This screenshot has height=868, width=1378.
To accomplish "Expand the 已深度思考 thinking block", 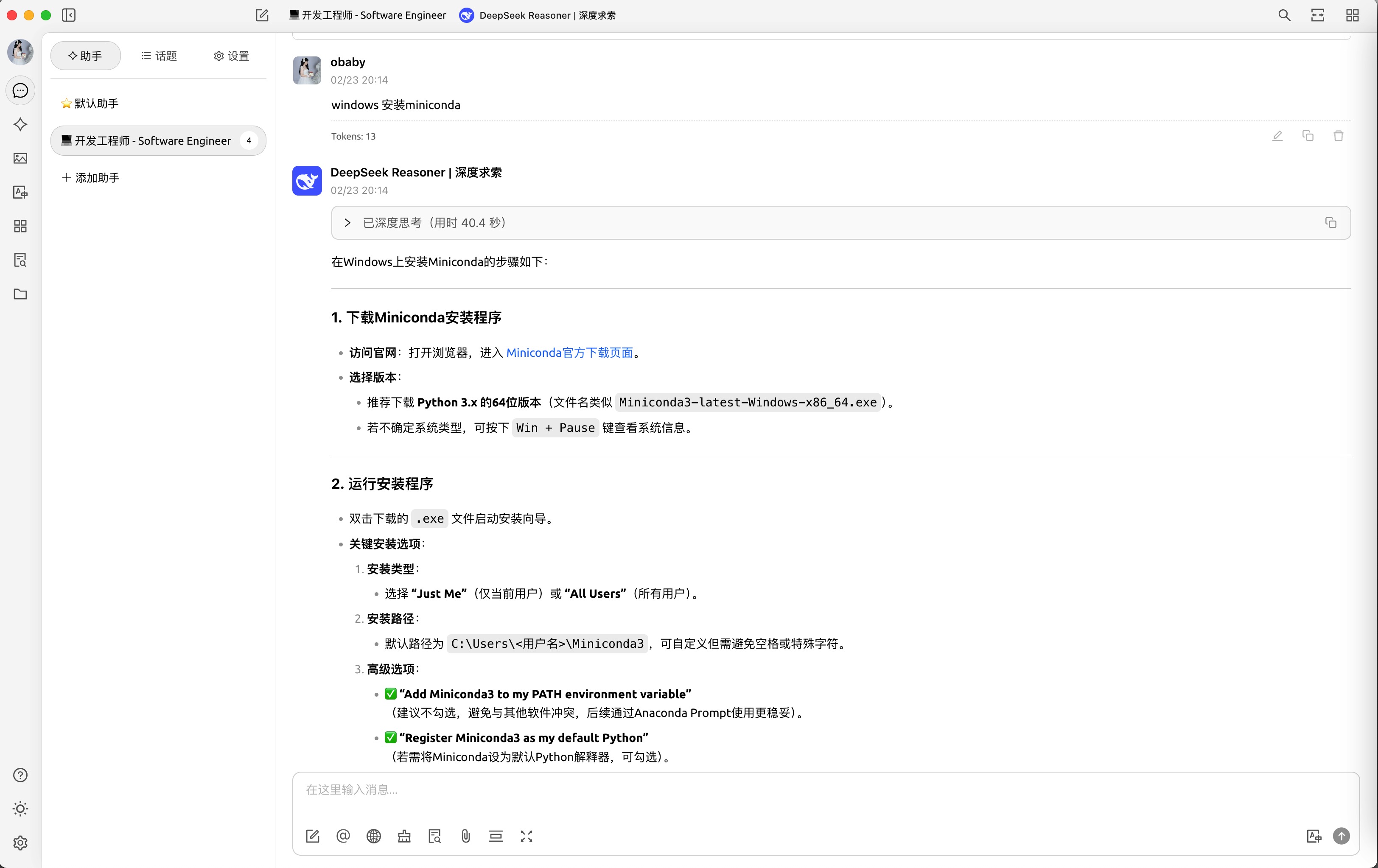I will [x=347, y=223].
